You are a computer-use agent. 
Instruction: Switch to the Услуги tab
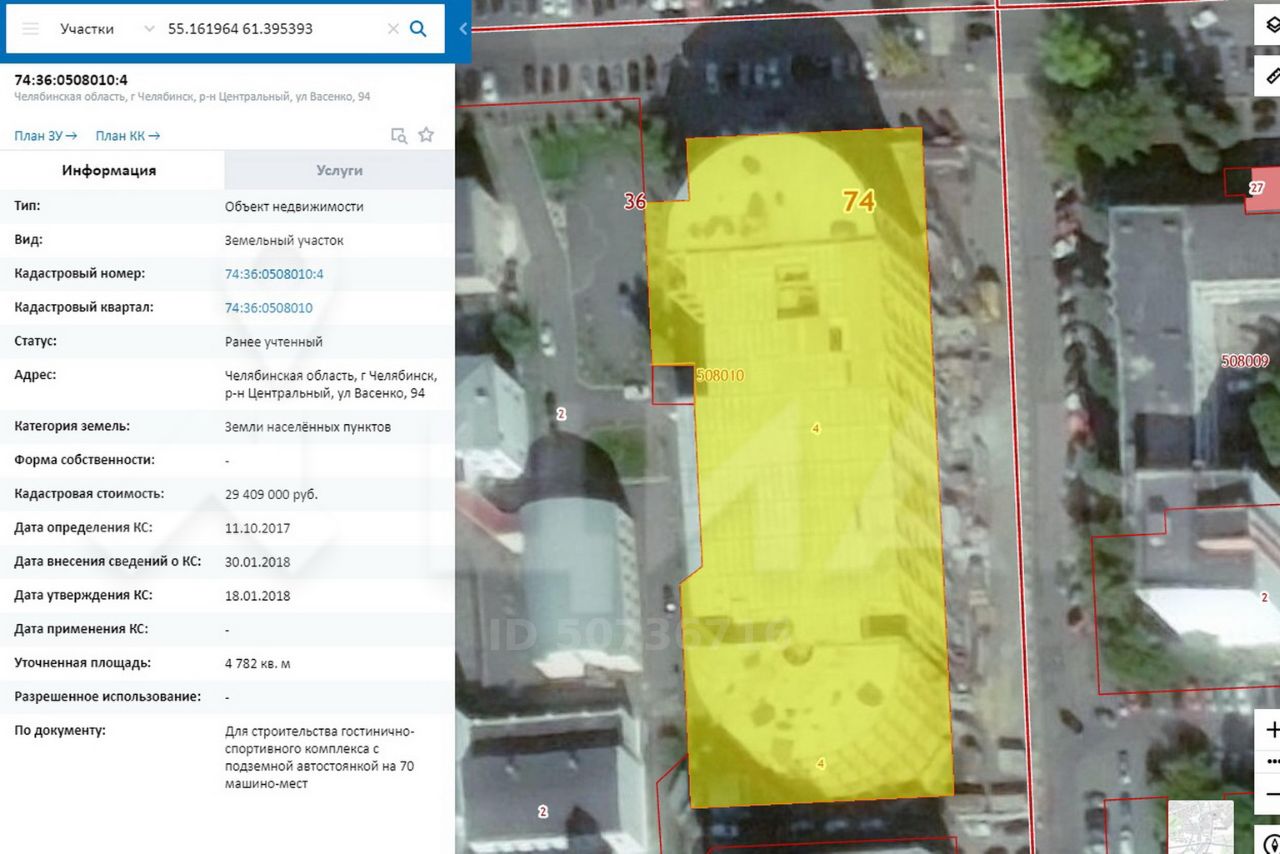pyautogui.click(x=339, y=170)
